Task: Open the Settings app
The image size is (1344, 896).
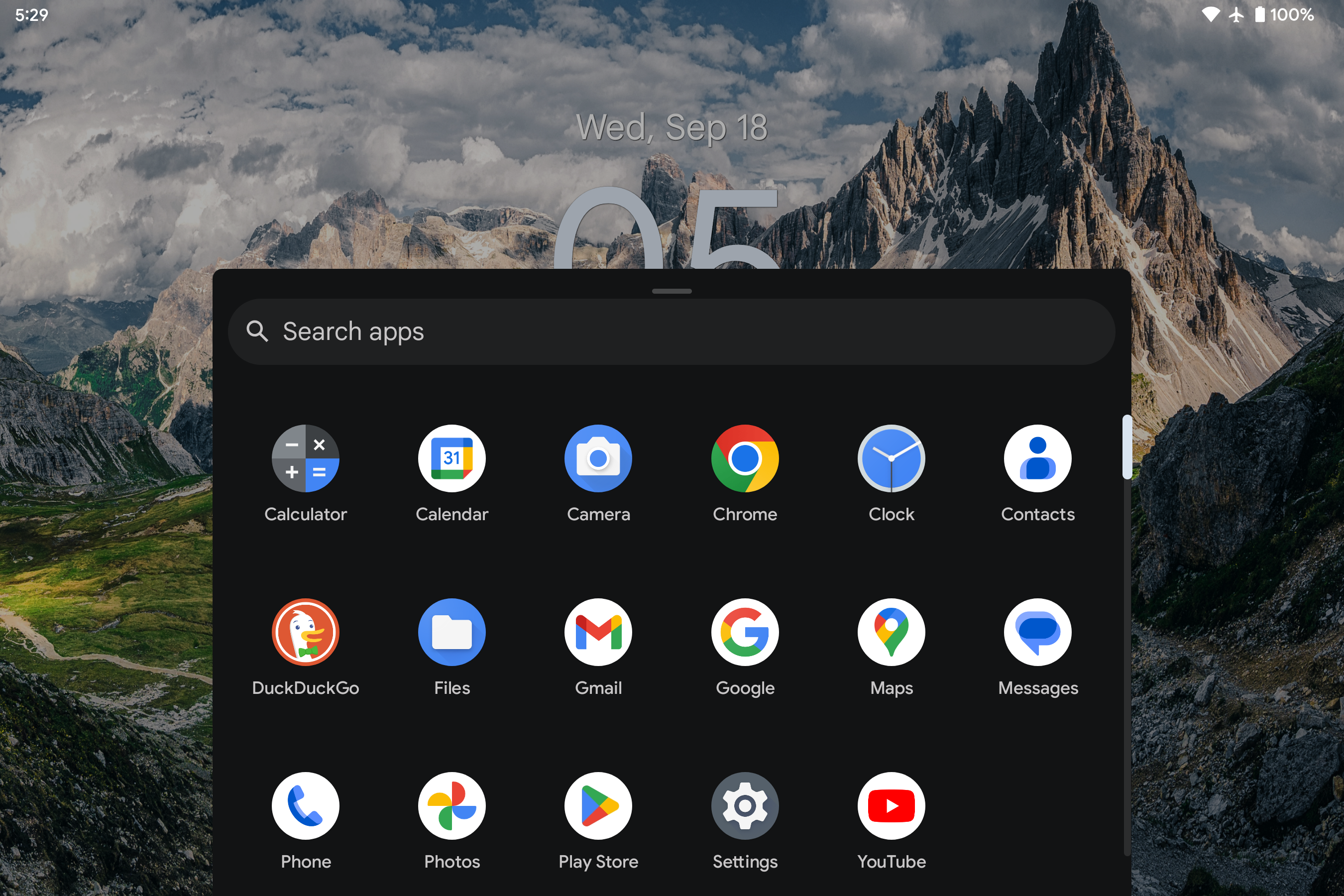Action: coord(745,806)
